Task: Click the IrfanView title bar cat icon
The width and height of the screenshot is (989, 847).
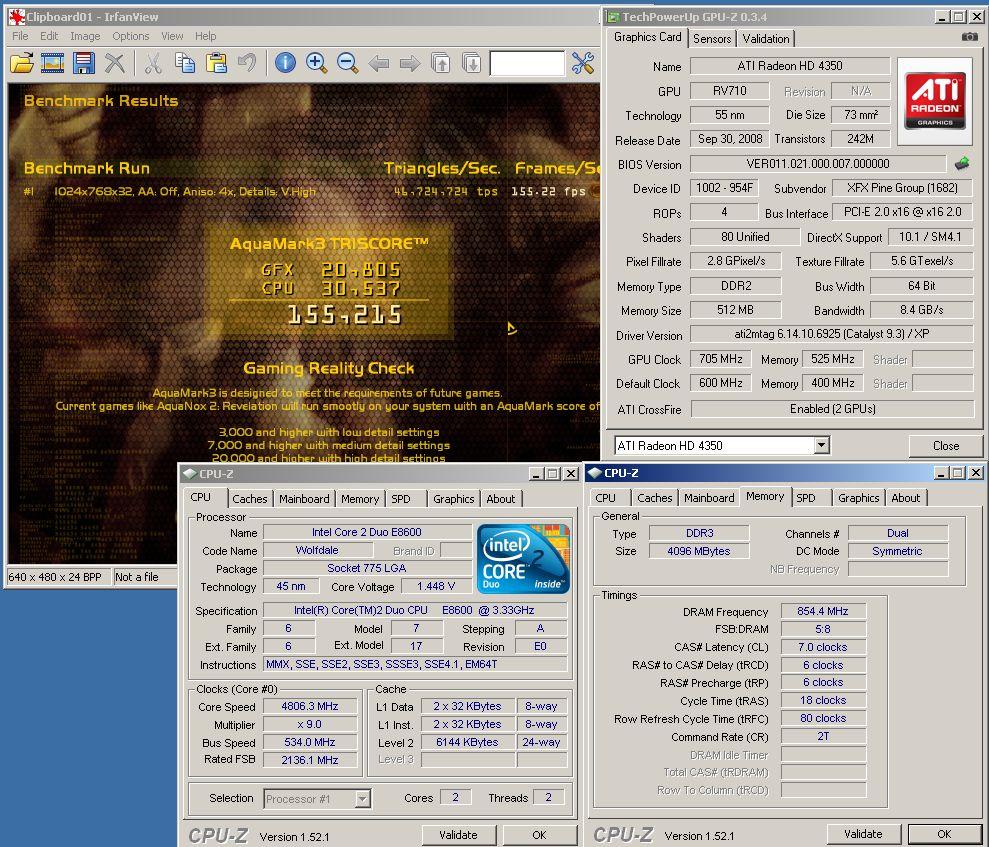Action: coord(16,17)
